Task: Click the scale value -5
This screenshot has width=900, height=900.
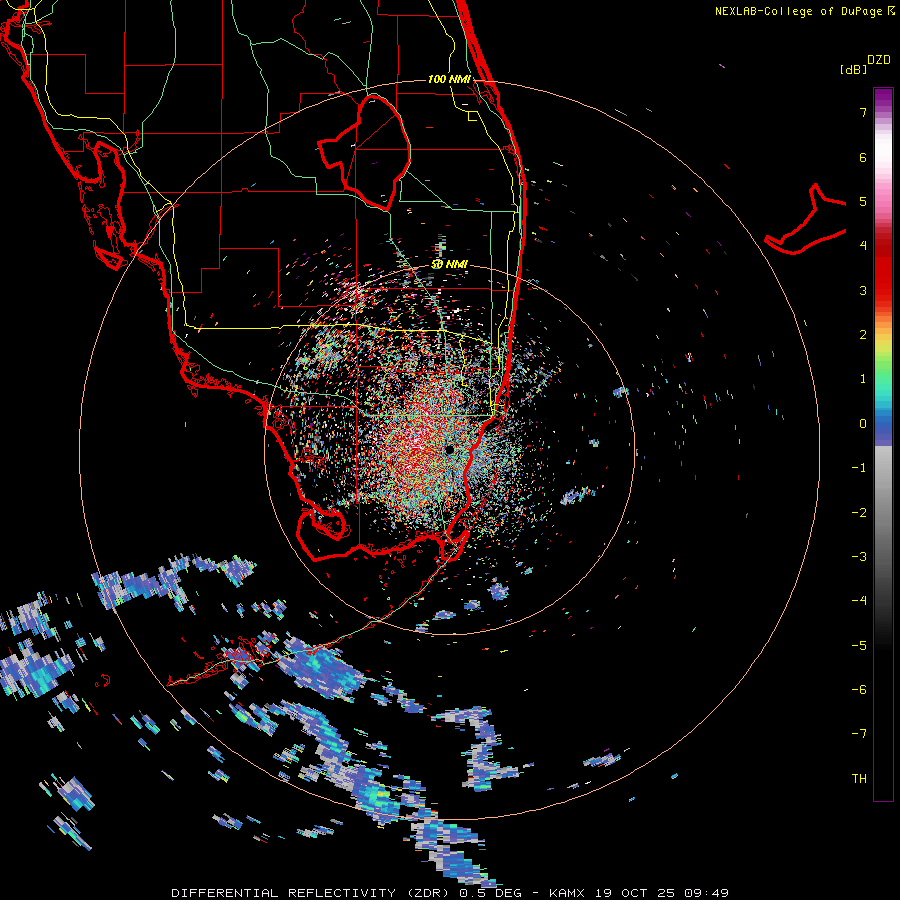Action: 859,646
